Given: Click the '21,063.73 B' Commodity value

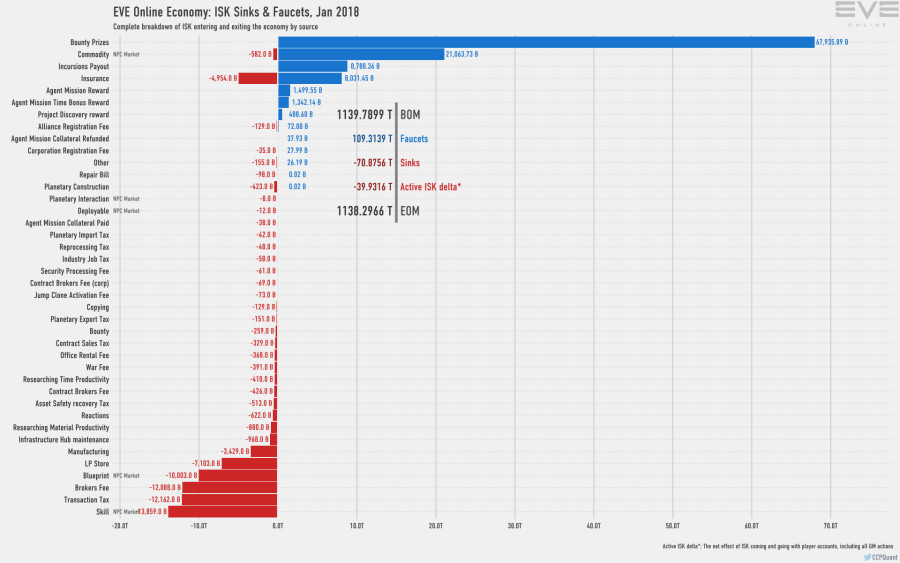Looking at the screenshot, I should coord(461,55).
